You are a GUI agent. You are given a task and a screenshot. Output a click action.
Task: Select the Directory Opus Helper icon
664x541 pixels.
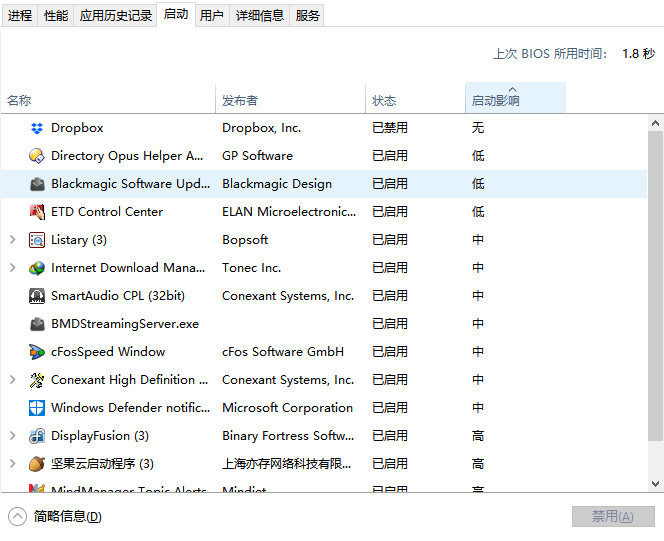point(37,156)
